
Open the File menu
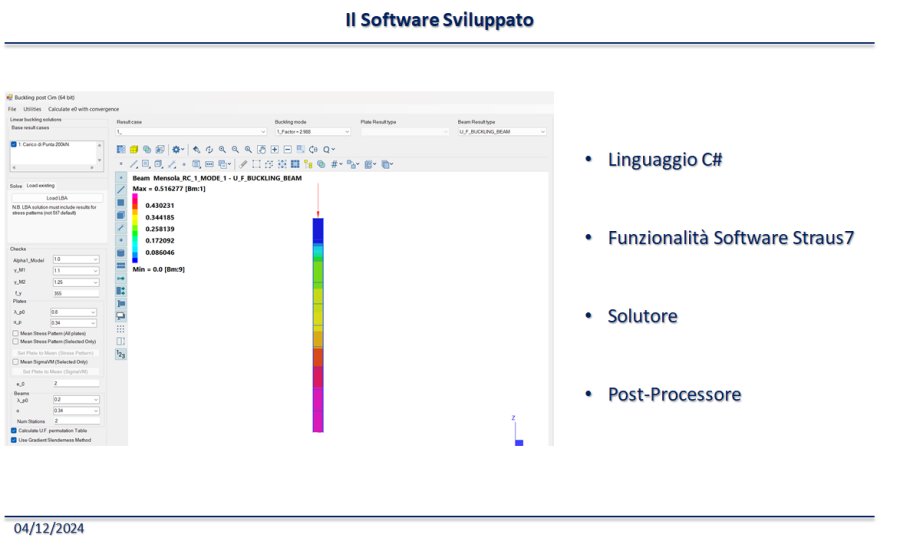[x=12, y=108]
